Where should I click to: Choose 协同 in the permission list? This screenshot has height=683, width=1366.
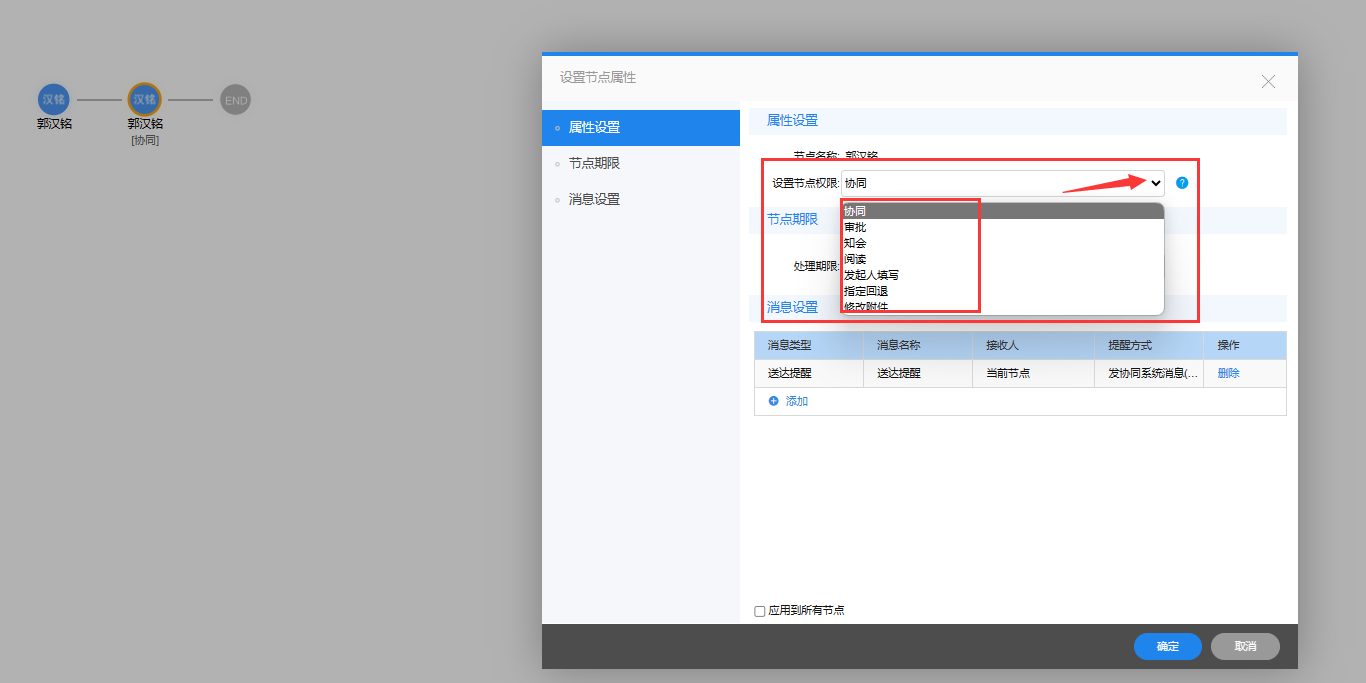855,211
